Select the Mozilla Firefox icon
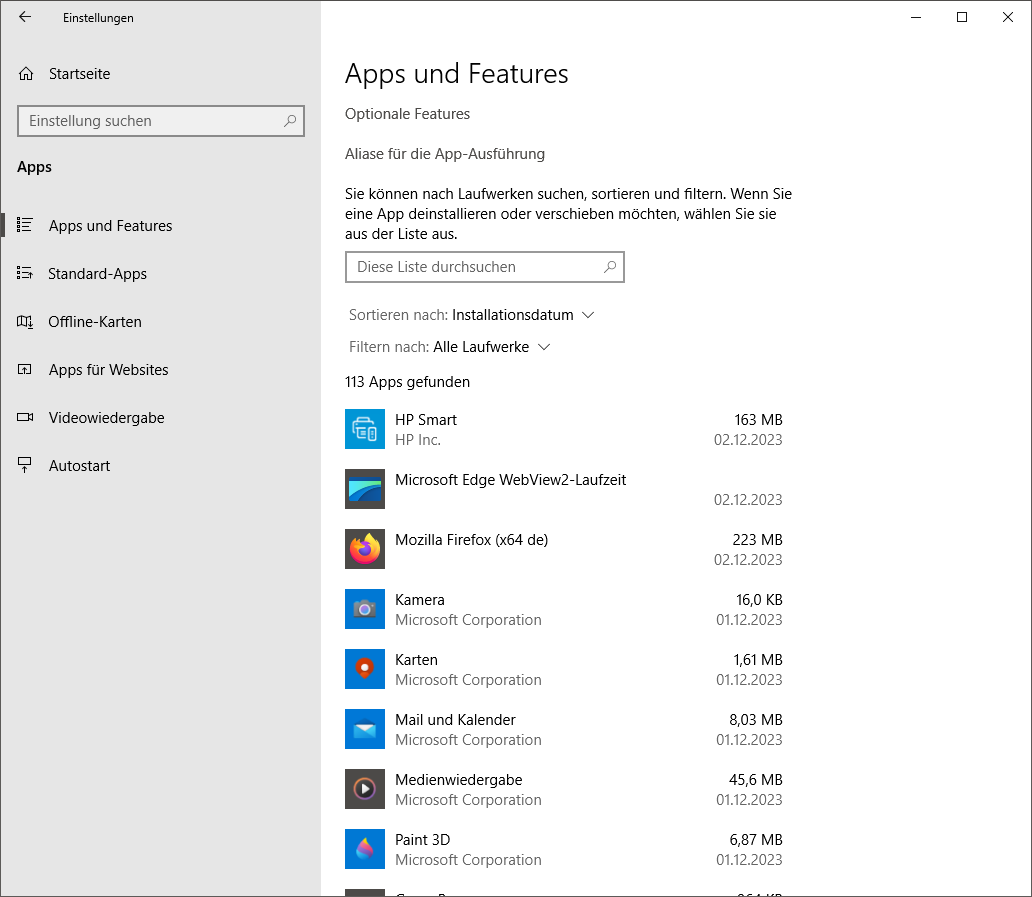Screen dimensions: 1032x897 [x=365, y=549]
